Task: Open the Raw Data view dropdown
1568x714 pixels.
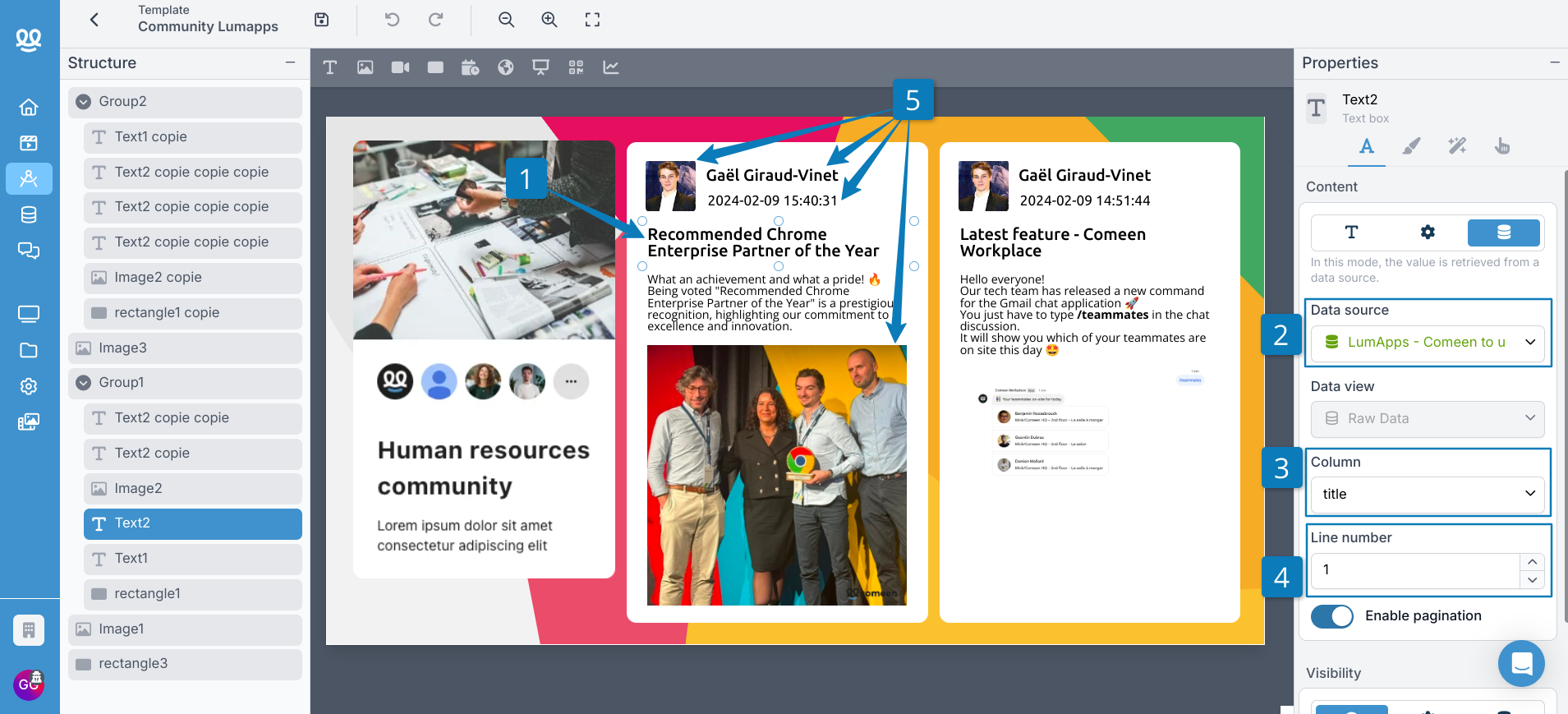Action: click(1428, 418)
